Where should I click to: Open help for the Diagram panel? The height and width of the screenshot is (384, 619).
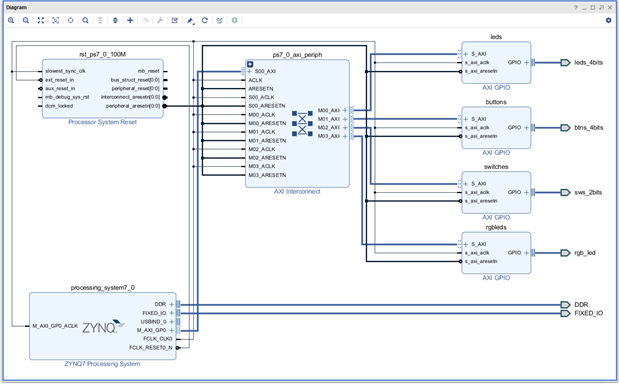pyautogui.click(x=576, y=7)
